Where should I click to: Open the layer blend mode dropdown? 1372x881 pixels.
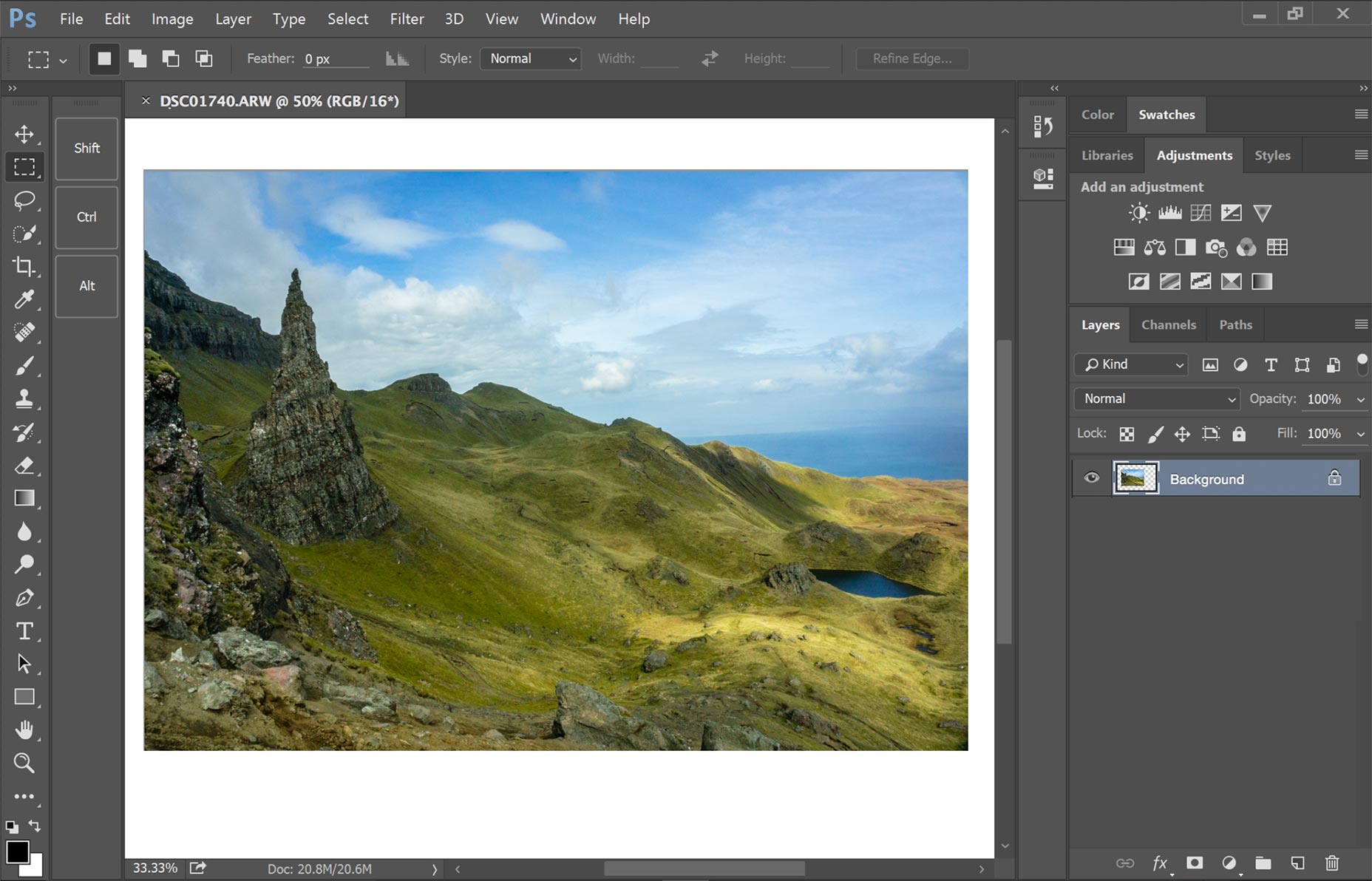[x=1157, y=399]
